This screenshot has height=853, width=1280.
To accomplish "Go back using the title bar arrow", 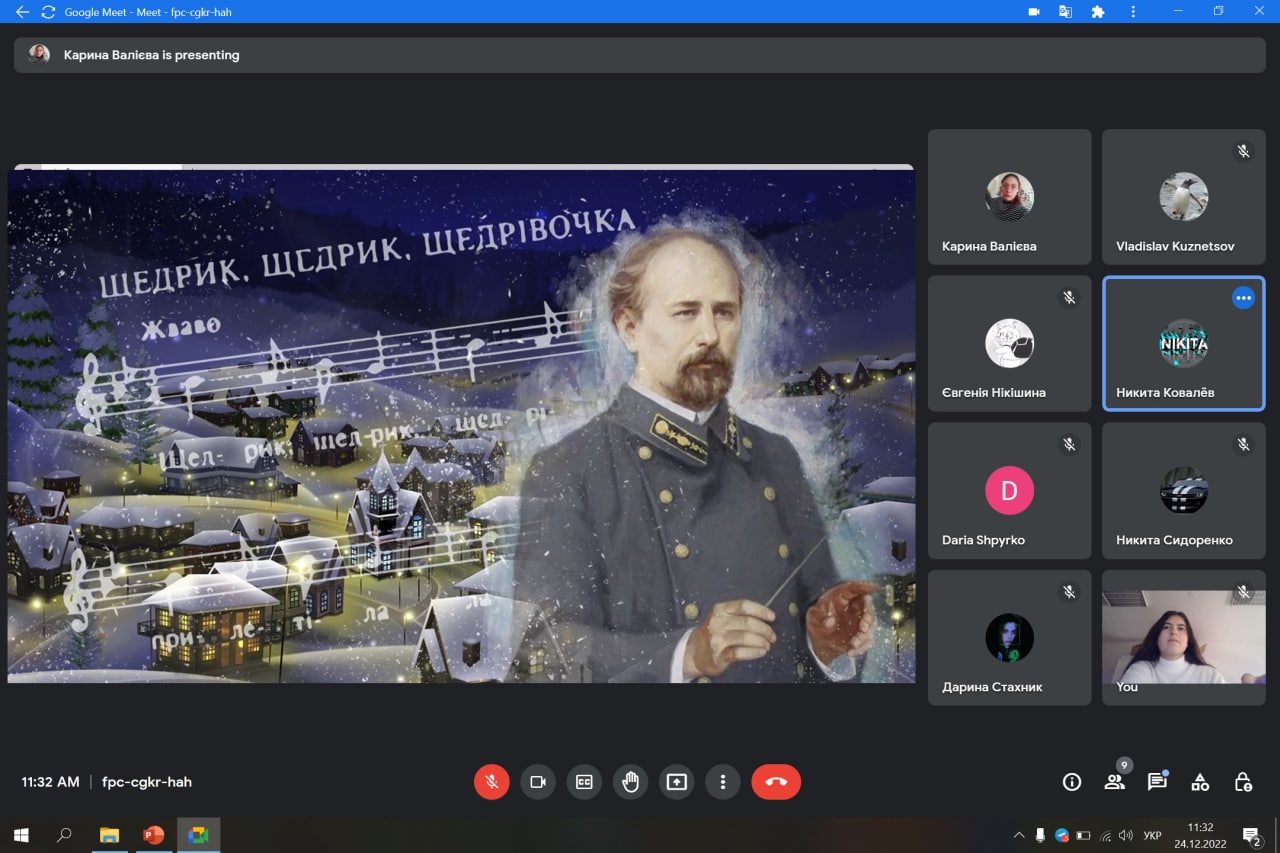I will click(x=22, y=12).
